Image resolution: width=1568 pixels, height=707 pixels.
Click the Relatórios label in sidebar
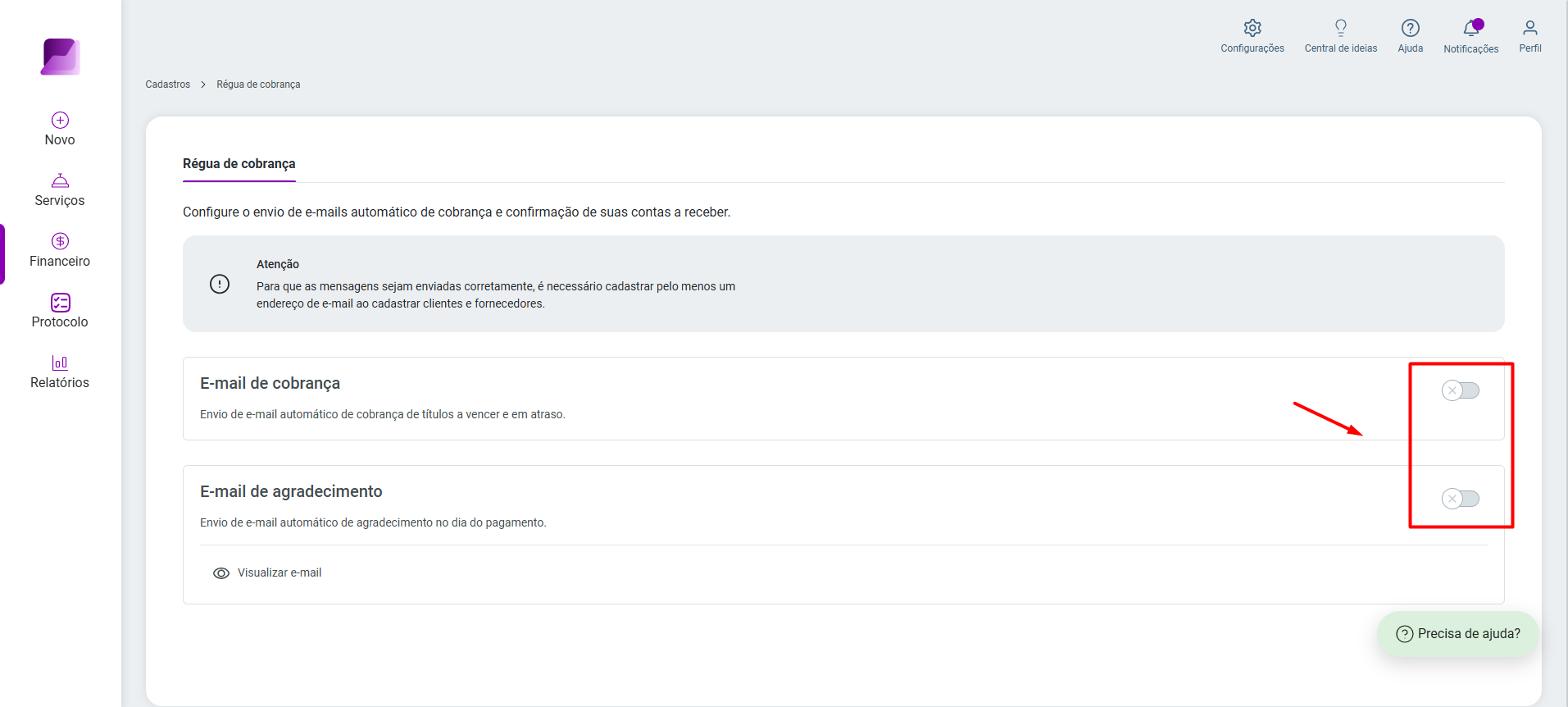click(x=60, y=383)
